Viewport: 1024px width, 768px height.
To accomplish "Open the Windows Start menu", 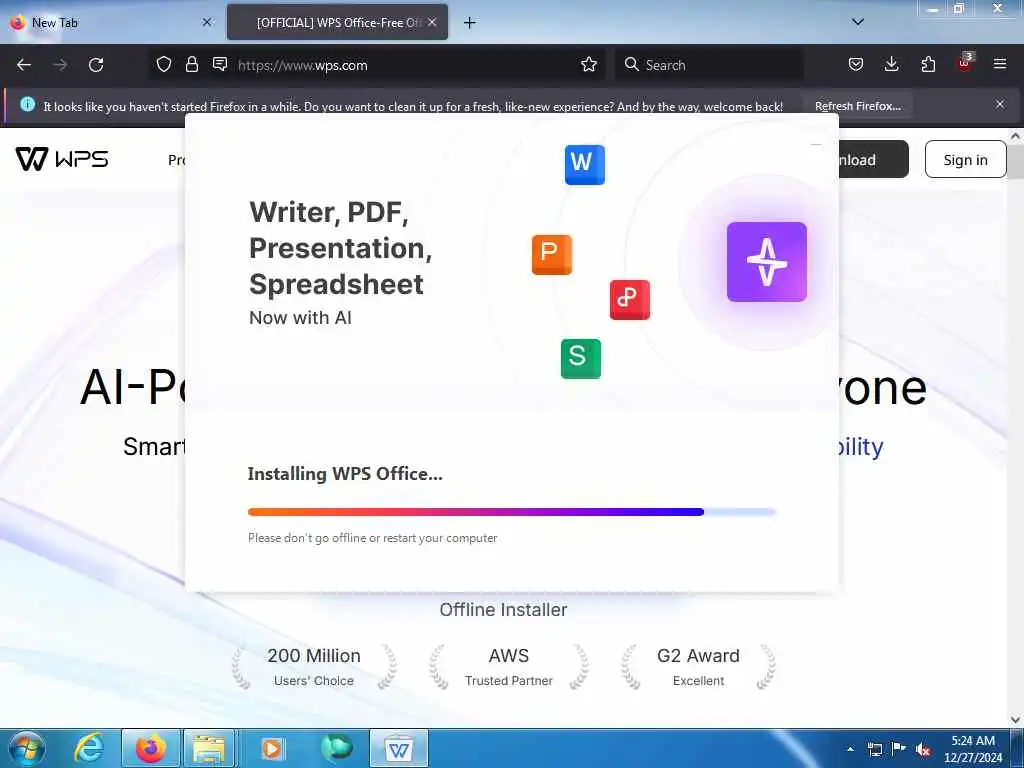I will (x=27, y=748).
